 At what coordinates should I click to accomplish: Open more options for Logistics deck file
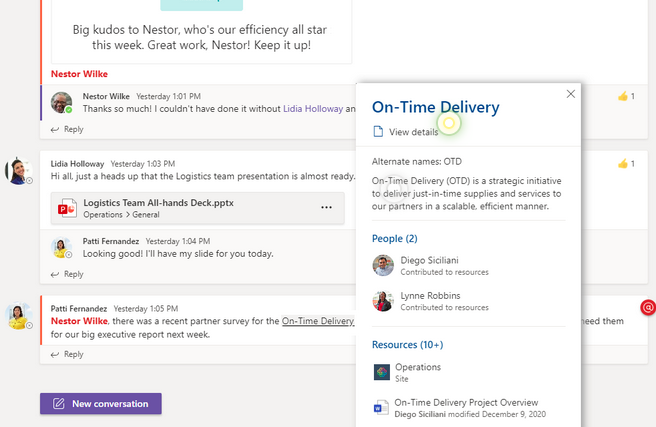(326, 207)
